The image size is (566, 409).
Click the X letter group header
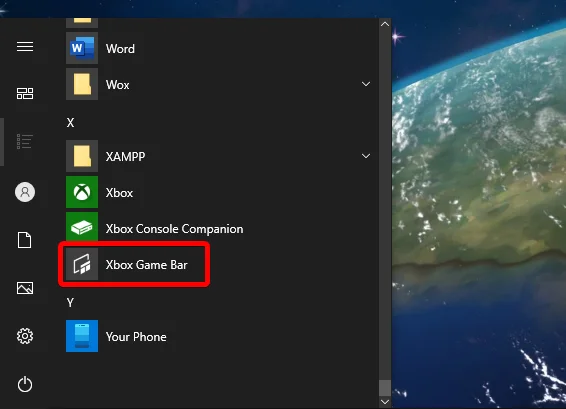(x=70, y=123)
